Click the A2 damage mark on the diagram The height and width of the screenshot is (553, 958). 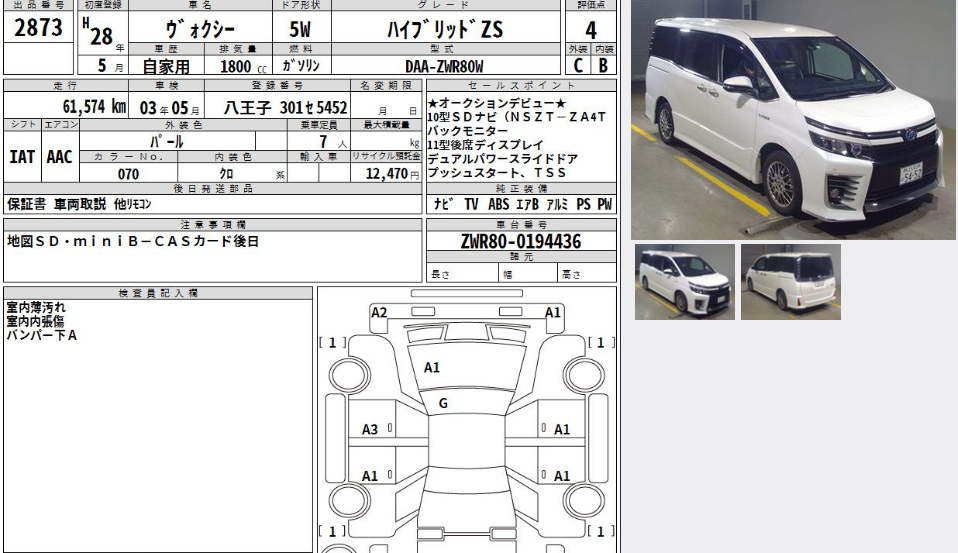click(379, 313)
